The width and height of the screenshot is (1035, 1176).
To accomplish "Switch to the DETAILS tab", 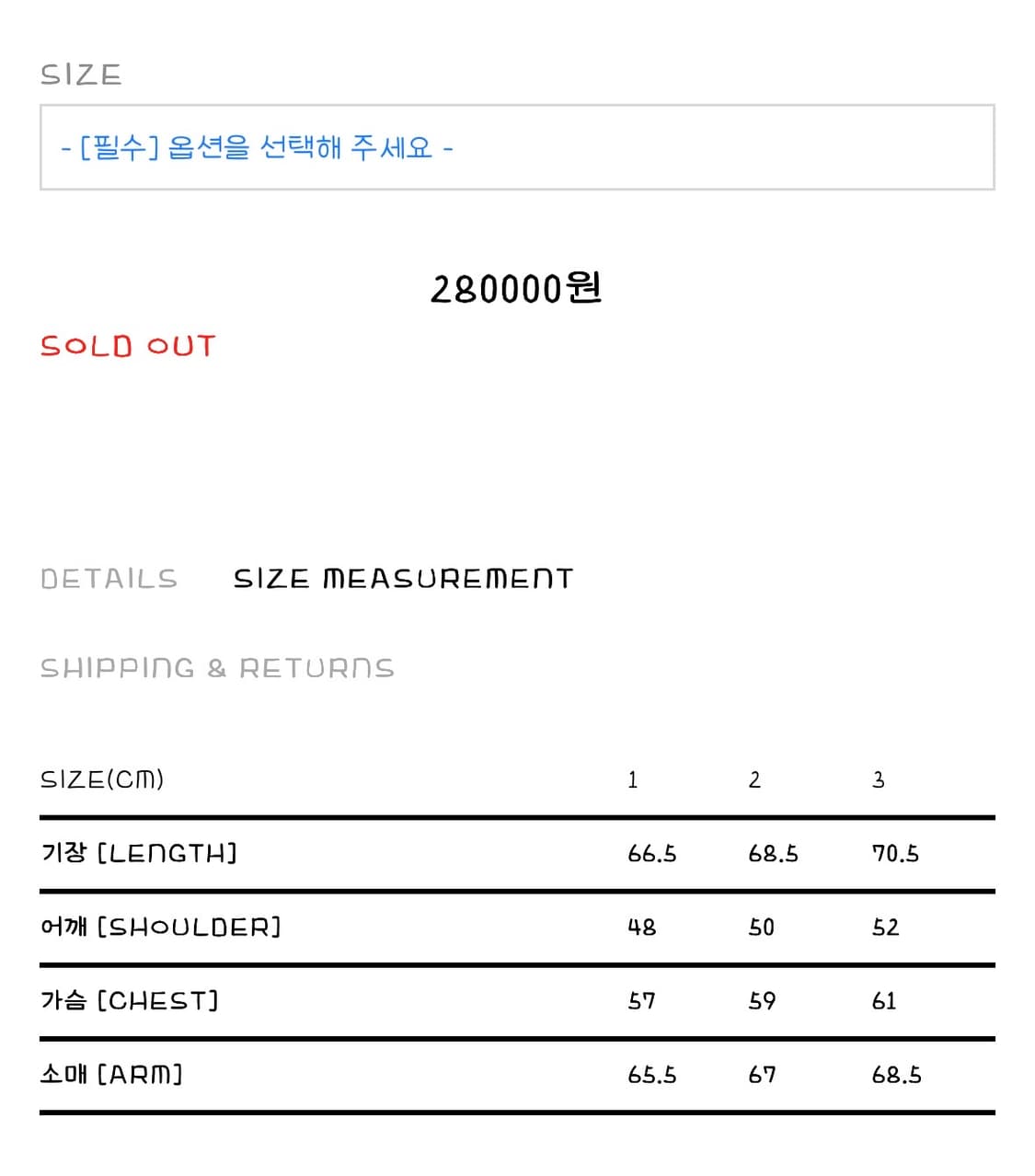I will pyautogui.click(x=109, y=579).
